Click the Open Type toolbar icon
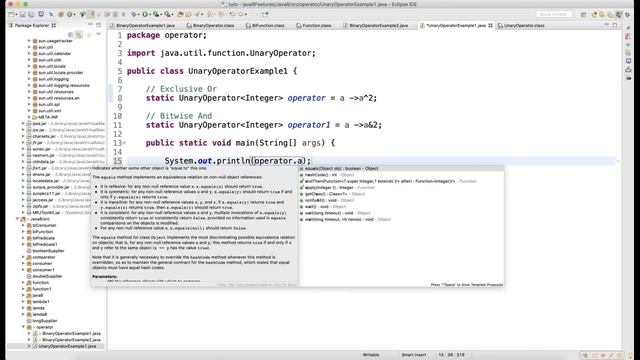This screenshot has height=360, width=640. [x=180, y=14]
